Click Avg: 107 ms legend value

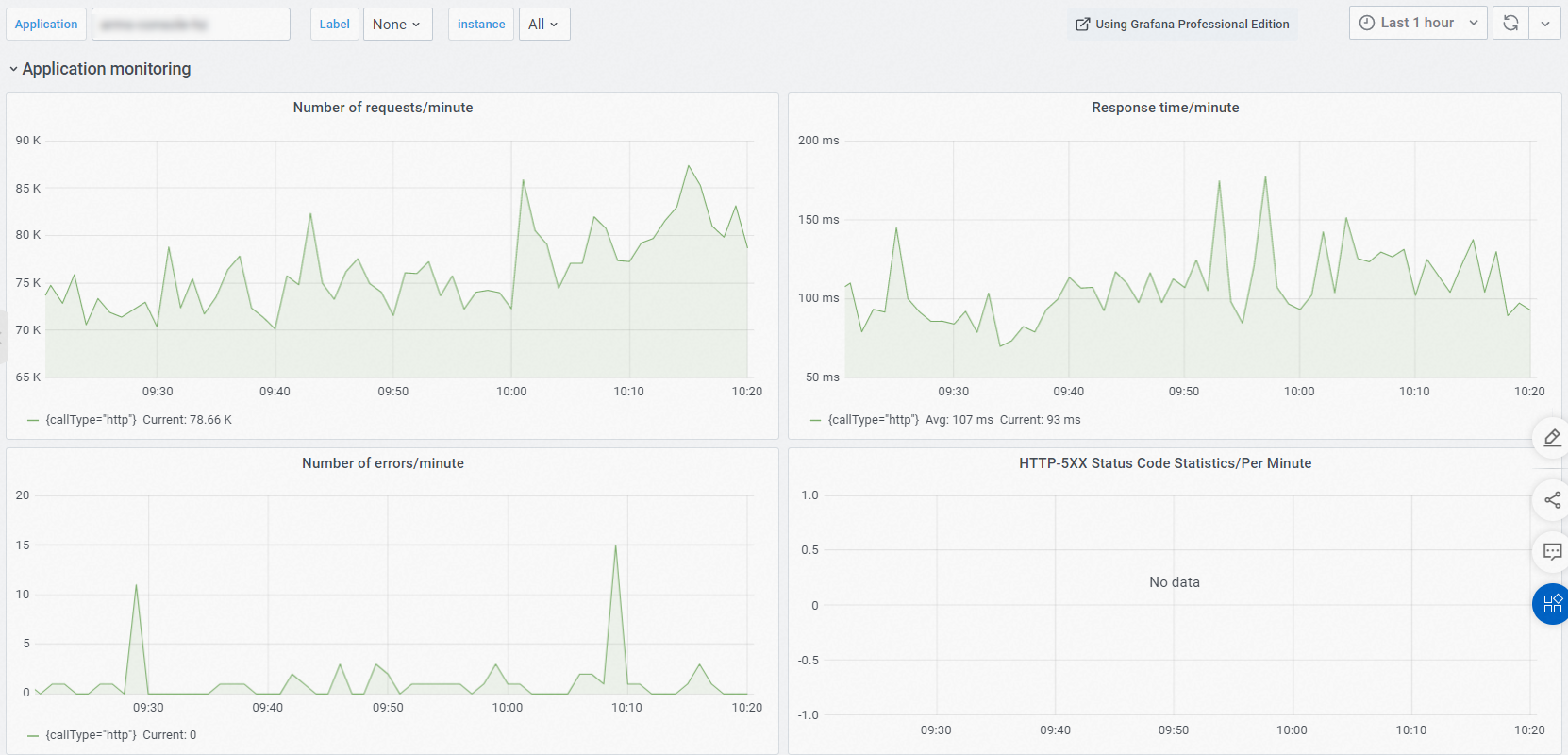[959, 420]
